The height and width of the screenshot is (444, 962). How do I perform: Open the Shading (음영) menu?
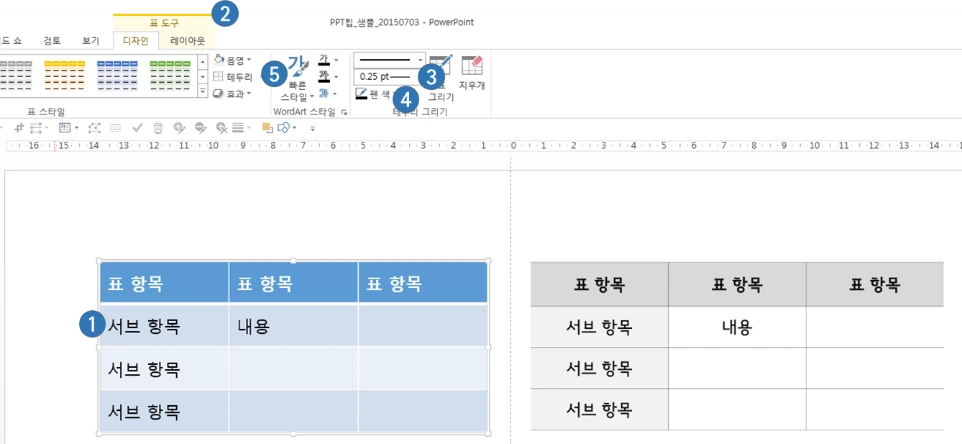(x=232, y=60)
